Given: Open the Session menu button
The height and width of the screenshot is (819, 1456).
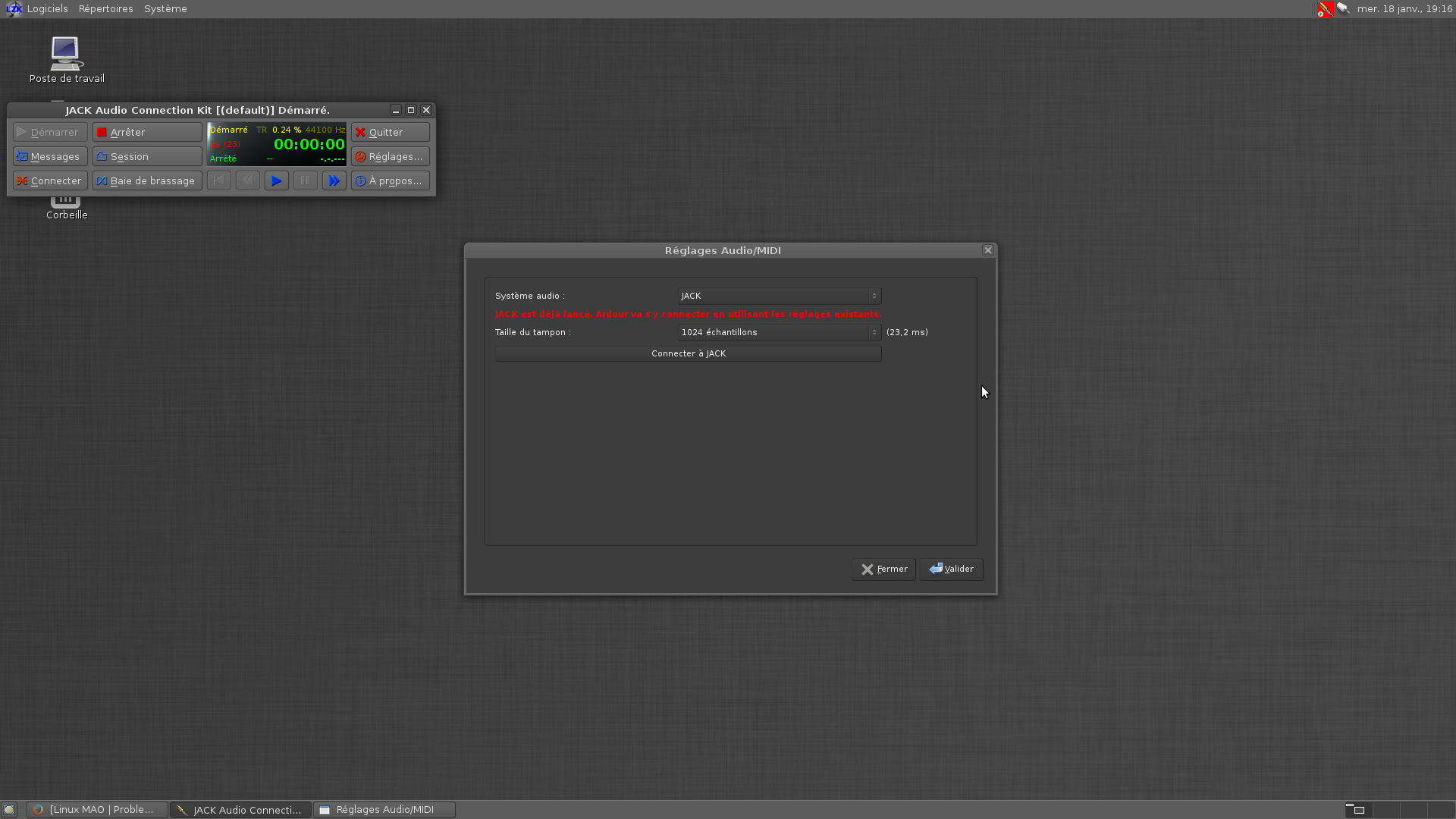Looking at the screenshot, I should 147,156.
